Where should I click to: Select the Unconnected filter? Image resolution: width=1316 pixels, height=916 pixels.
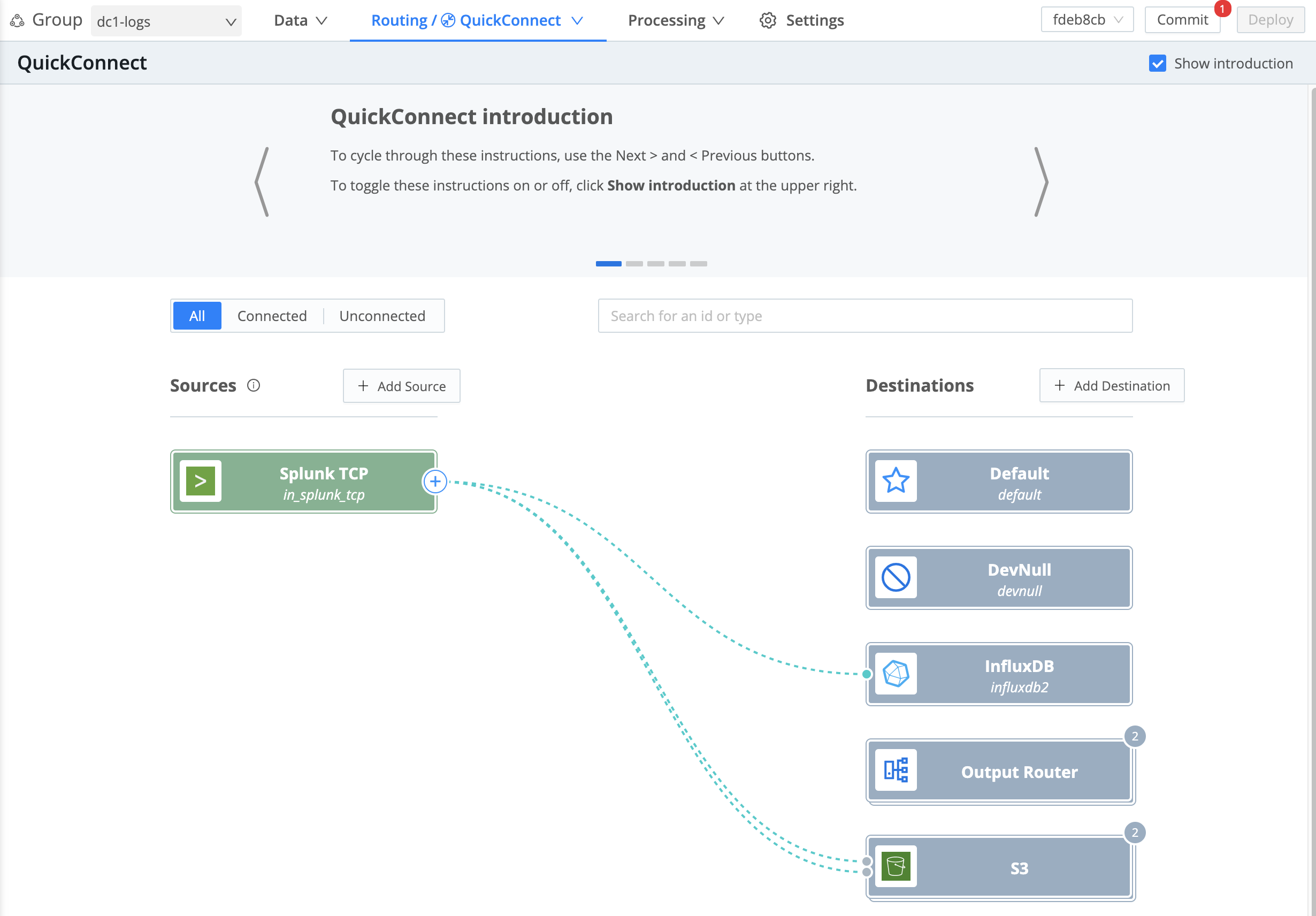pos(382,315)
